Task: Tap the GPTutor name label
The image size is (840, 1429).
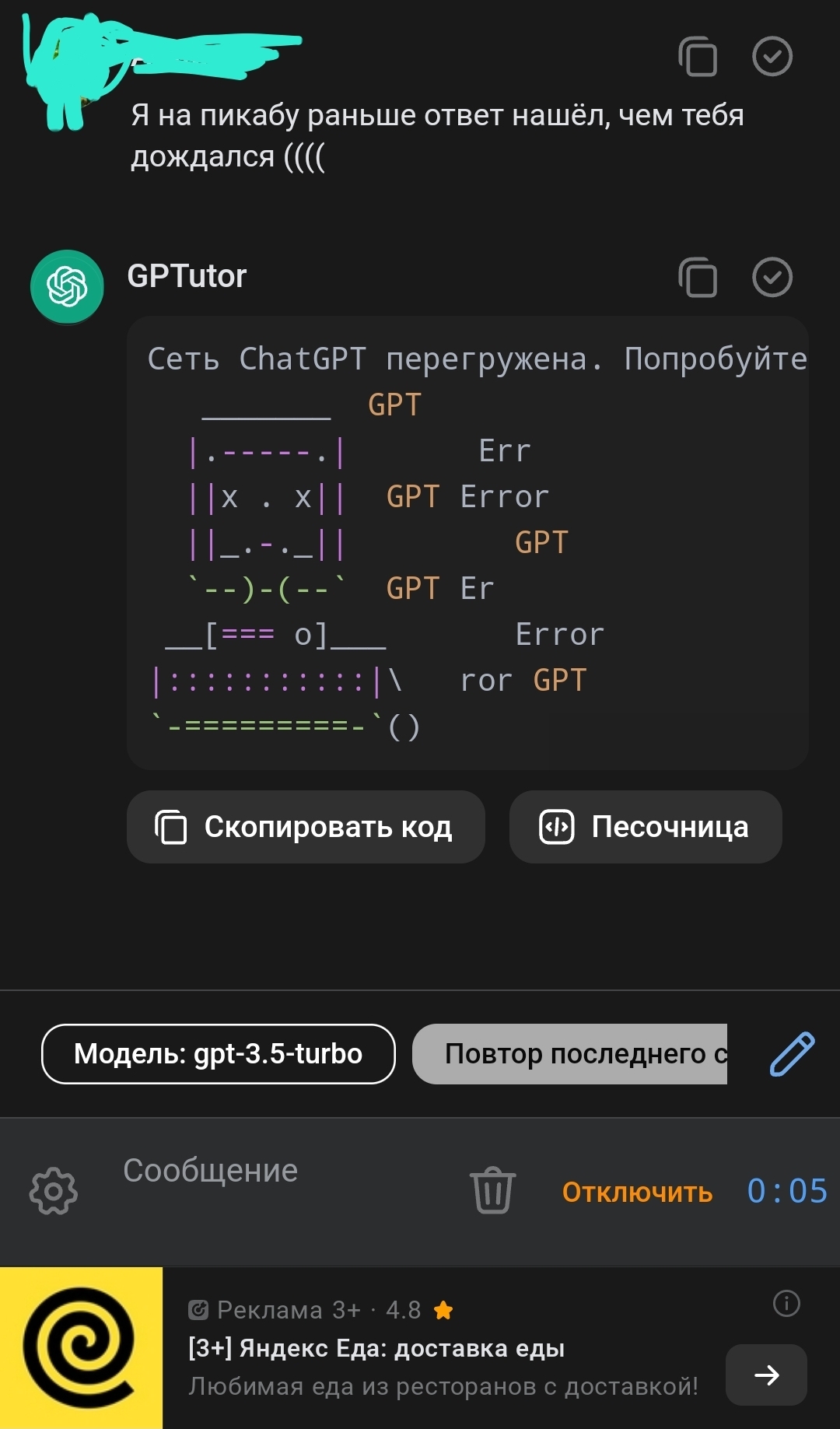Action: point(187,276)
